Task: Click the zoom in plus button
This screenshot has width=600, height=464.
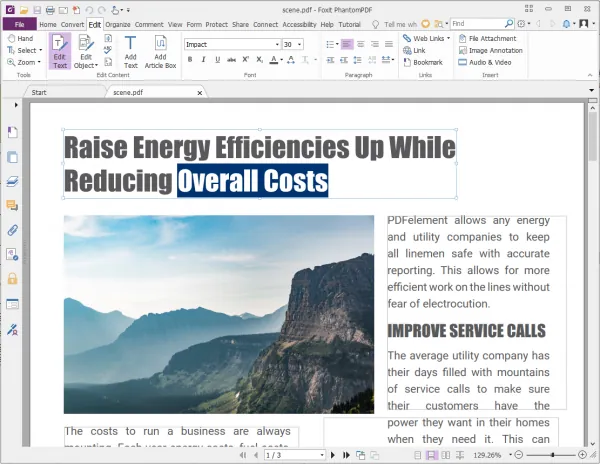Action: 582,455
